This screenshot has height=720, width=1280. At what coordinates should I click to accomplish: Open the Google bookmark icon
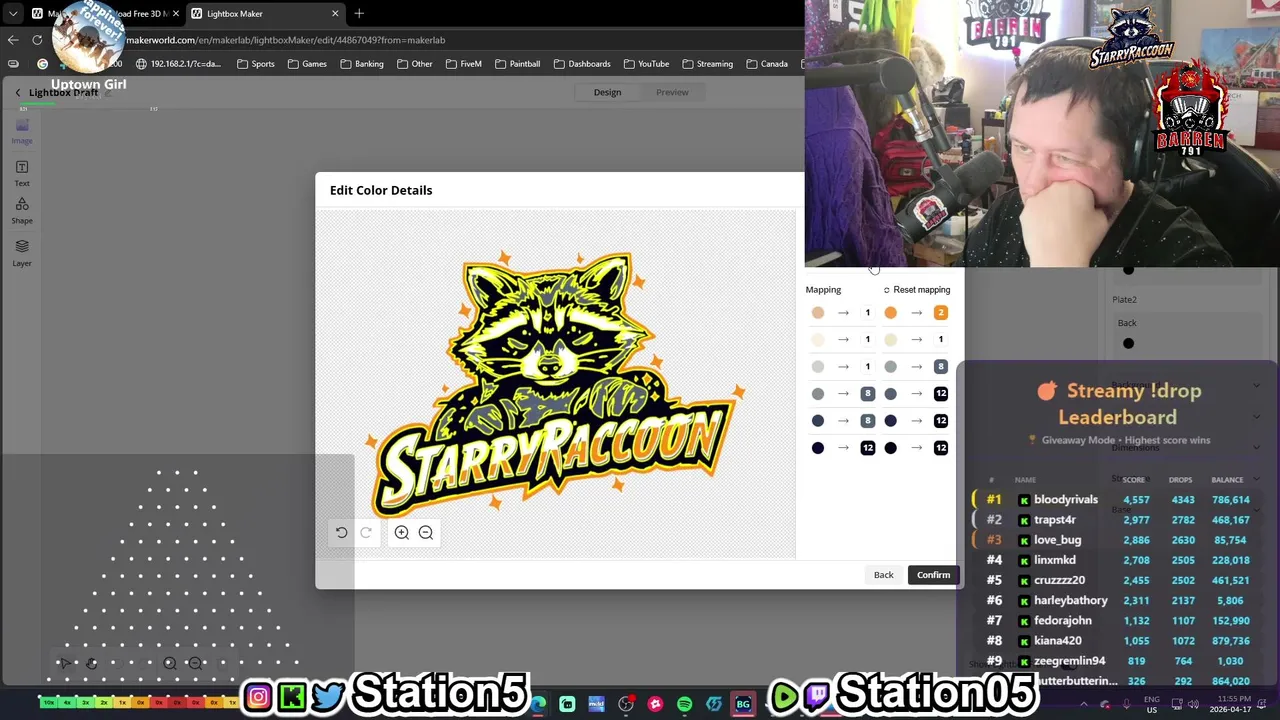click(42, 64)
